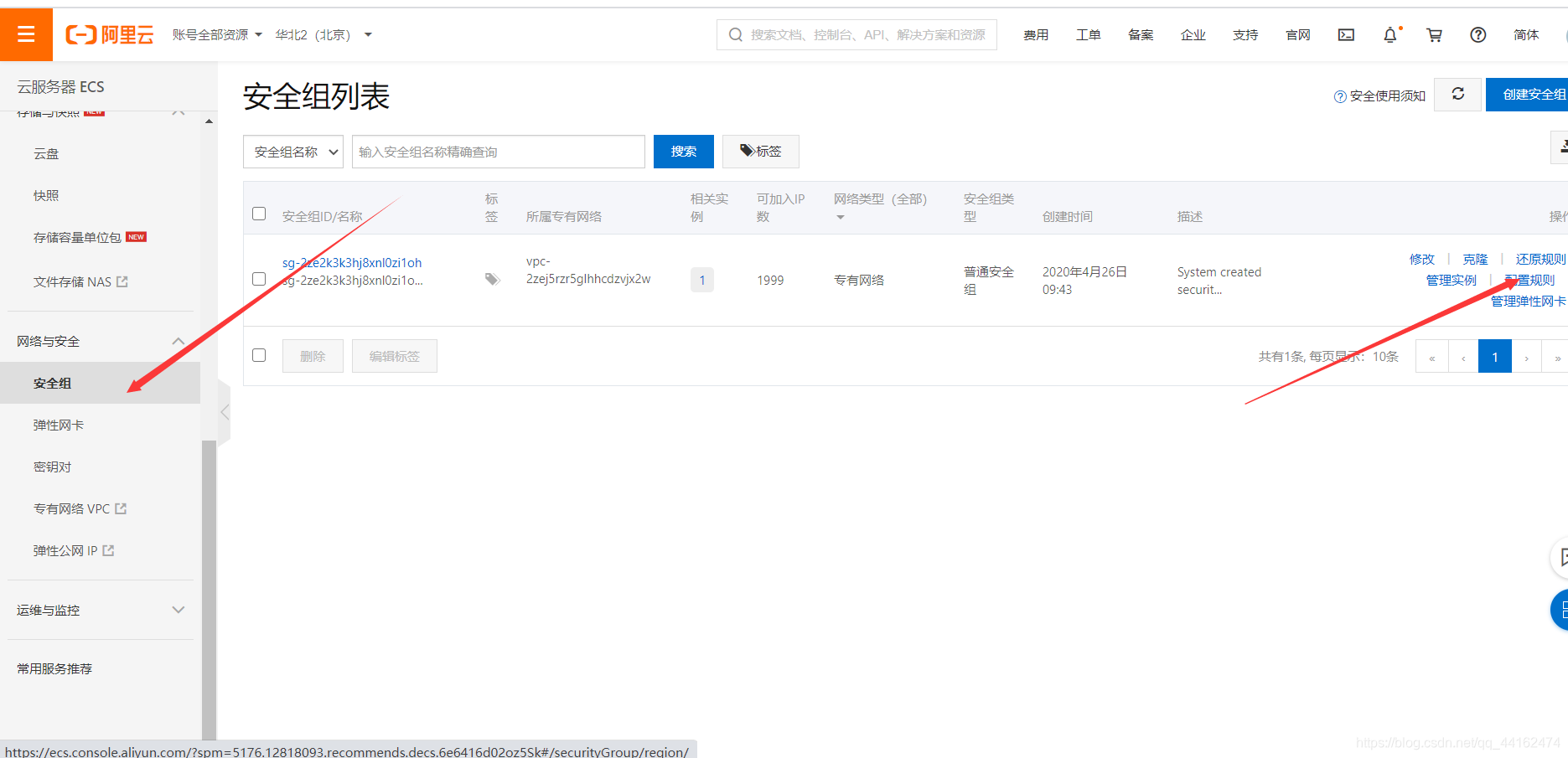Select 云盘 in the sidebar
The height and width of the screenshot is (758, 1568).
pos(46,153)
